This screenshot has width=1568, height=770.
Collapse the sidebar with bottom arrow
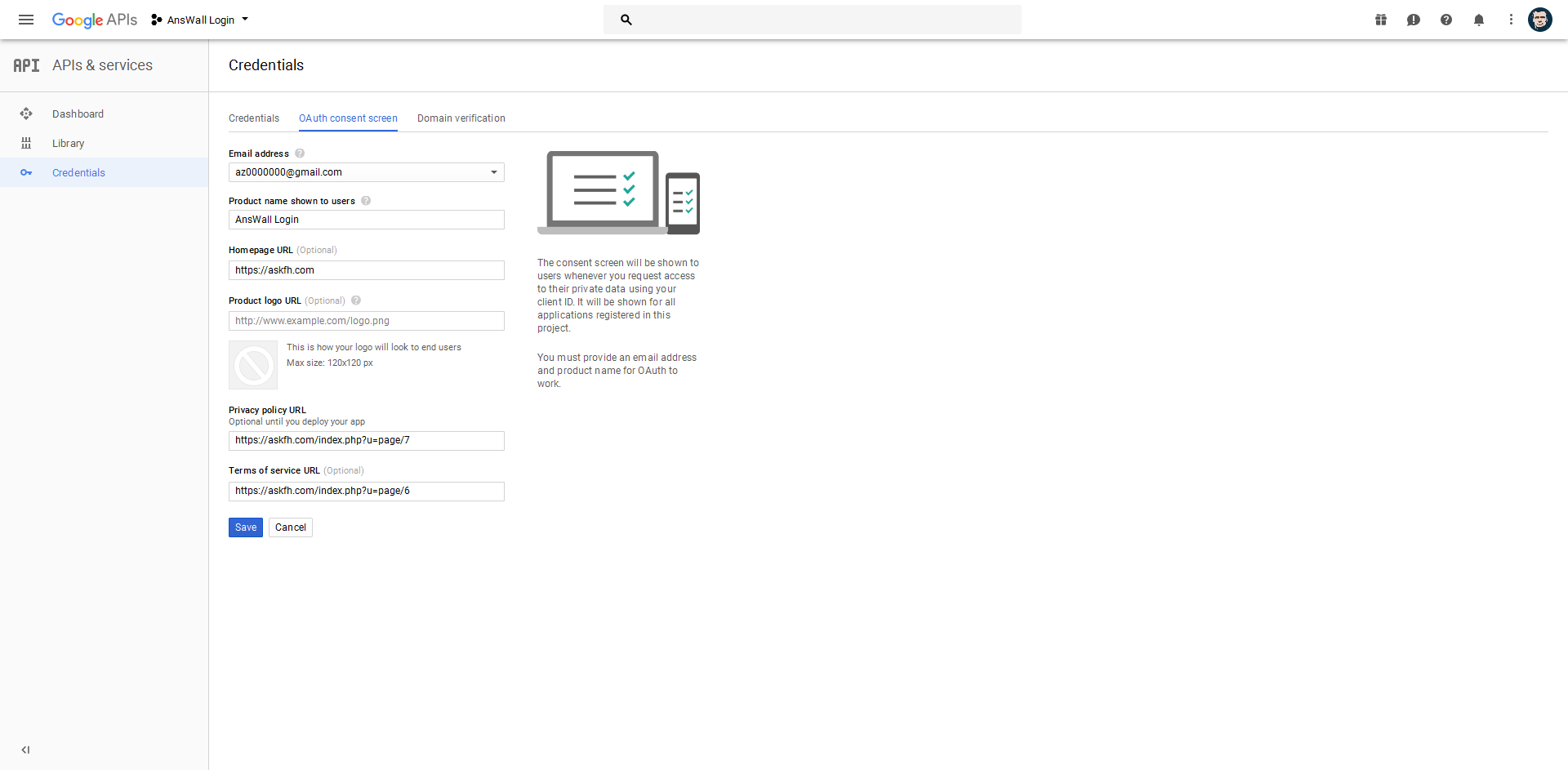pos(25,750)
